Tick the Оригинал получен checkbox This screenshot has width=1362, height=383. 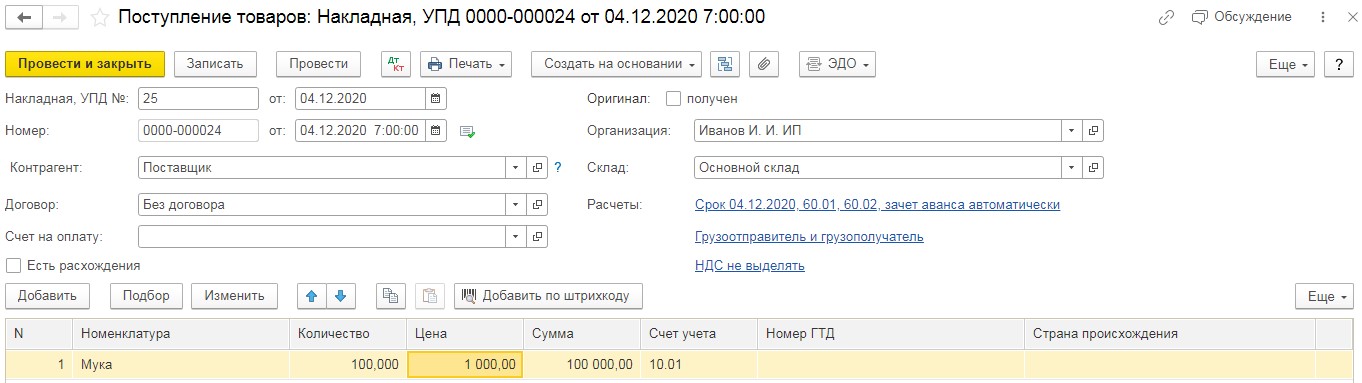(x=673, y=98)
